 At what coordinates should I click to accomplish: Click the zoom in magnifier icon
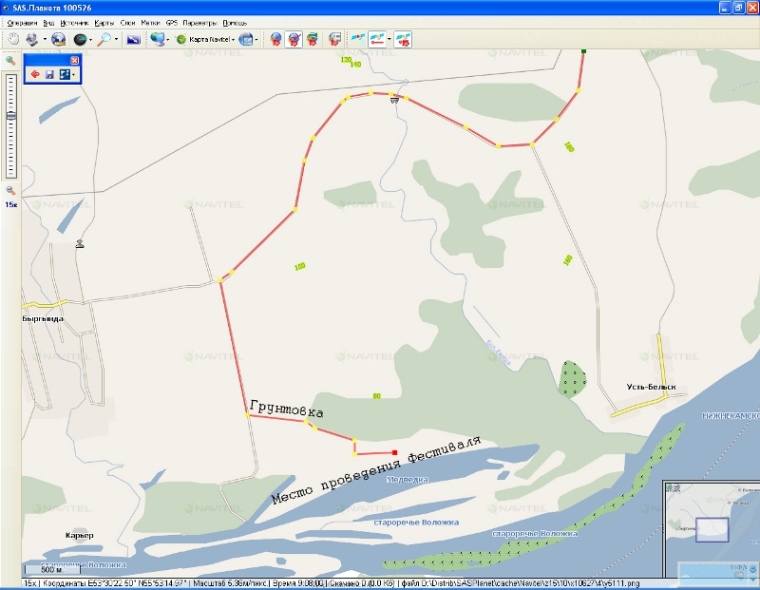(x=10, y=61)
